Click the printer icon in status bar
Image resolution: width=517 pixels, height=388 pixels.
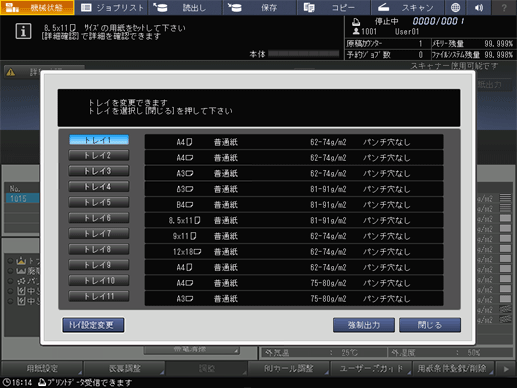pyautogui.click(x=42, y=382)
